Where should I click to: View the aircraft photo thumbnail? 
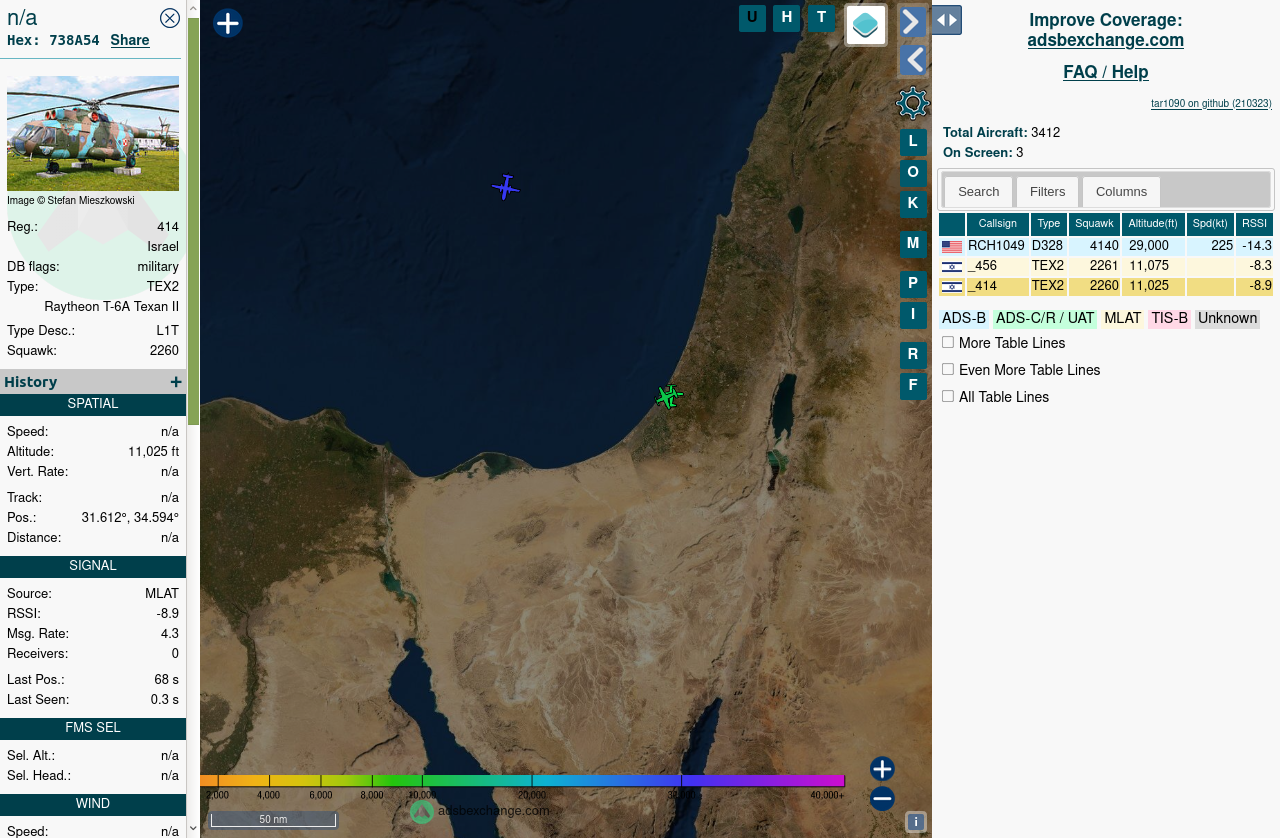click(93, 133)
